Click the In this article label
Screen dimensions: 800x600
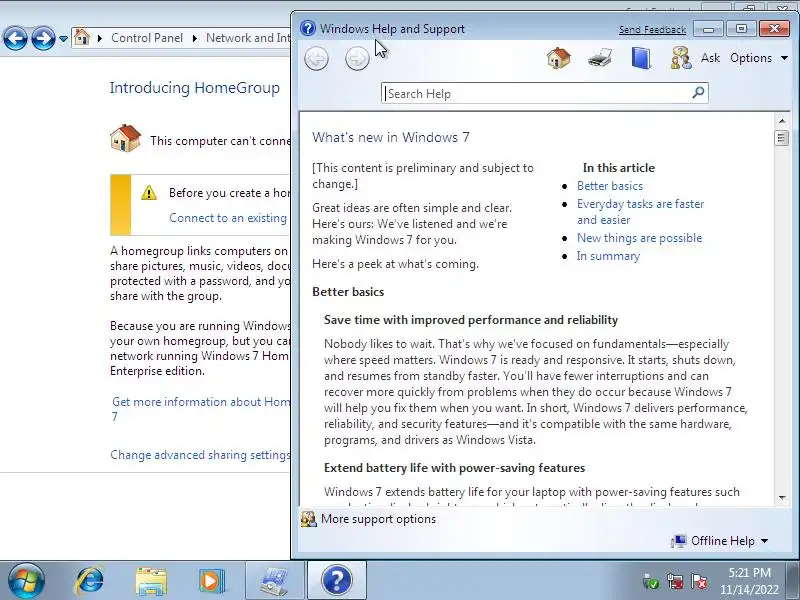pyautogui.click(x=618, y=168)
